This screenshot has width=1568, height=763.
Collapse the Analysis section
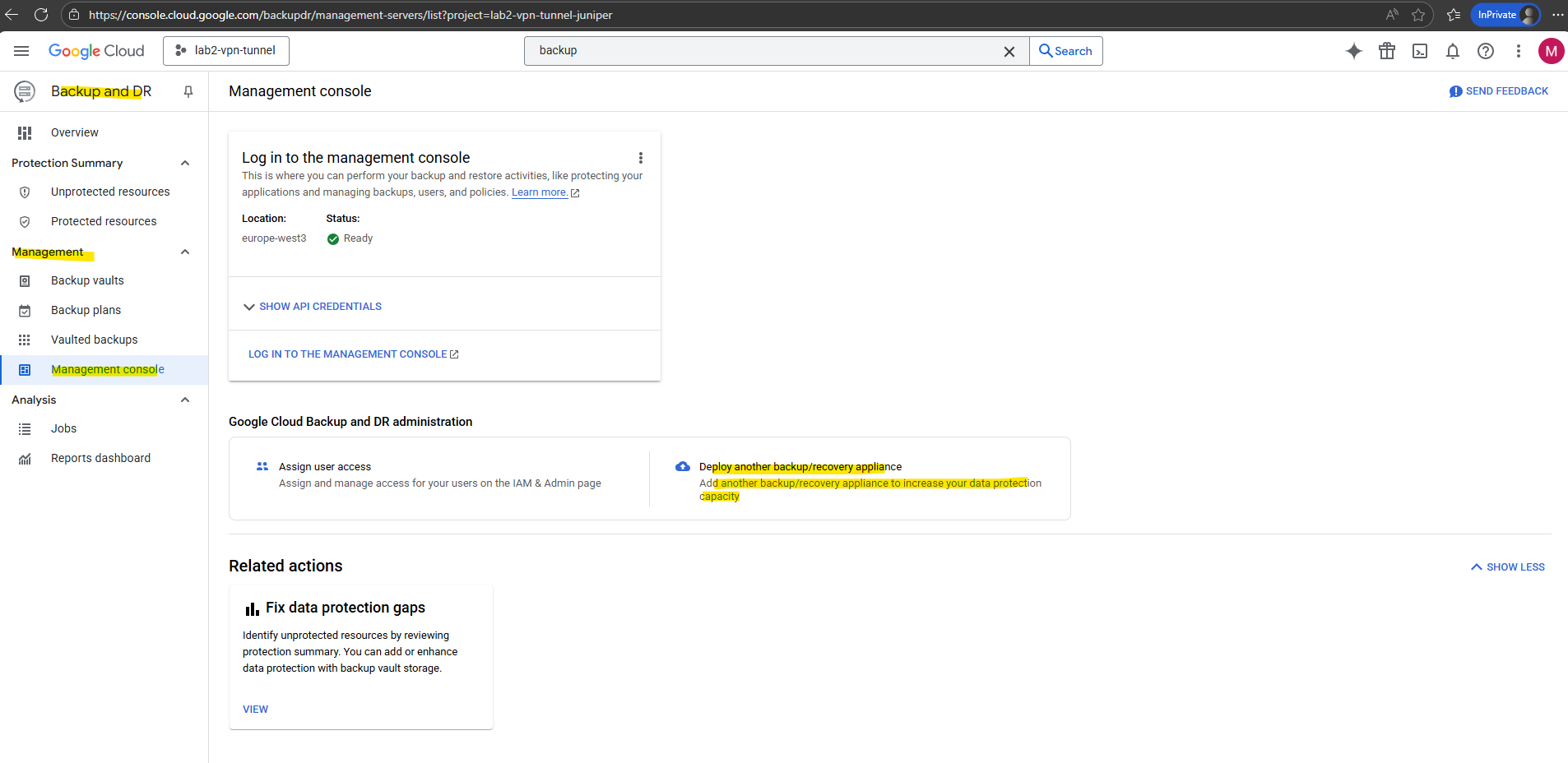(185, 400)
